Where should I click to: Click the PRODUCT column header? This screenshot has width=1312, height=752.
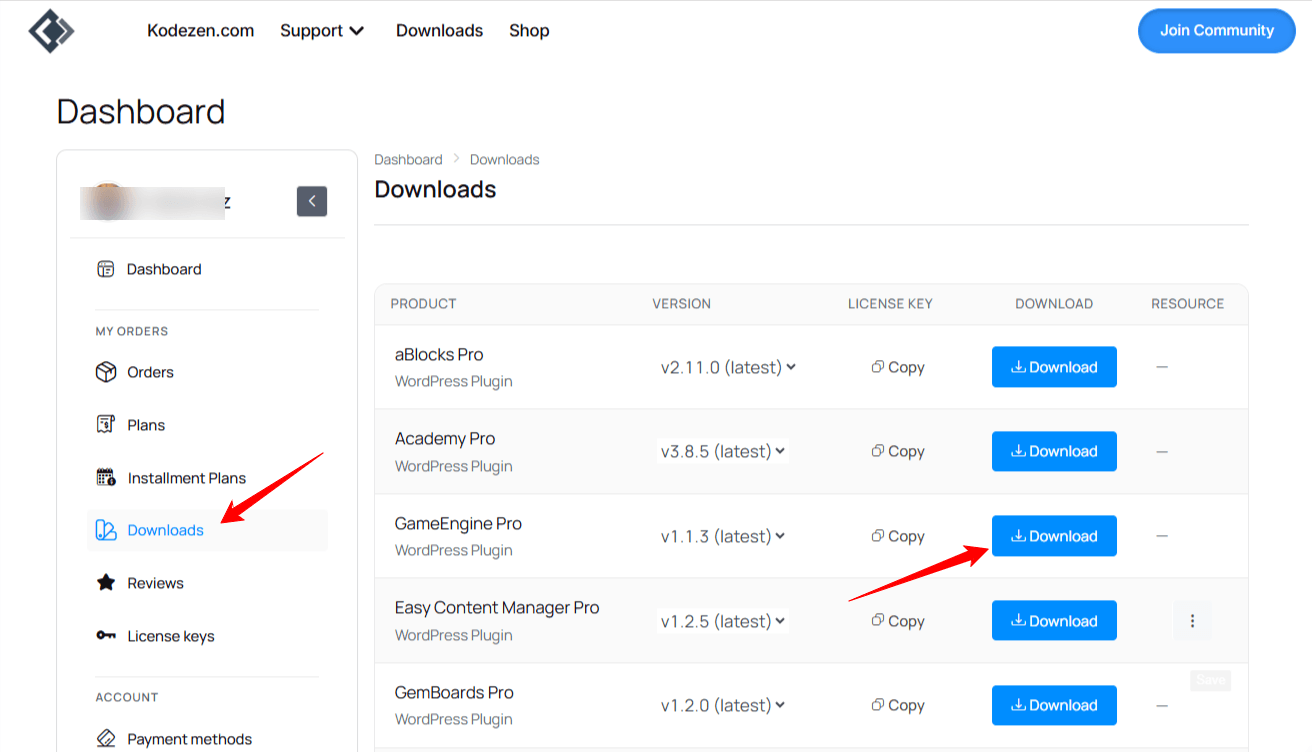423,304
